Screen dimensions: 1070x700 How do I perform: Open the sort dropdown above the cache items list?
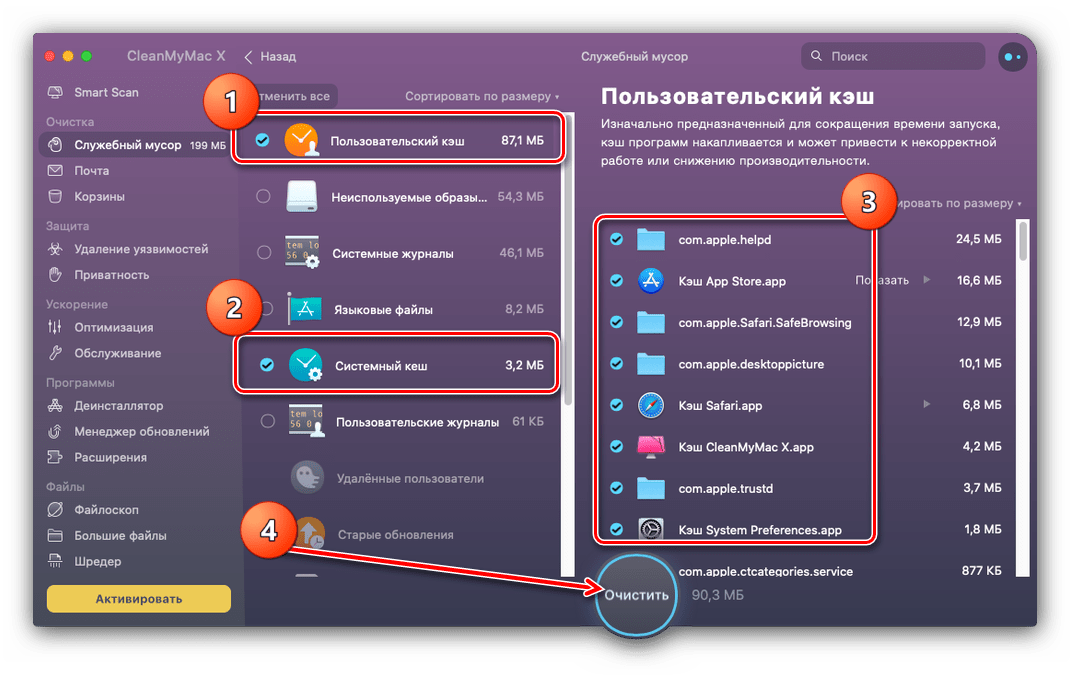pyautogui.click(x=959, y=203)
